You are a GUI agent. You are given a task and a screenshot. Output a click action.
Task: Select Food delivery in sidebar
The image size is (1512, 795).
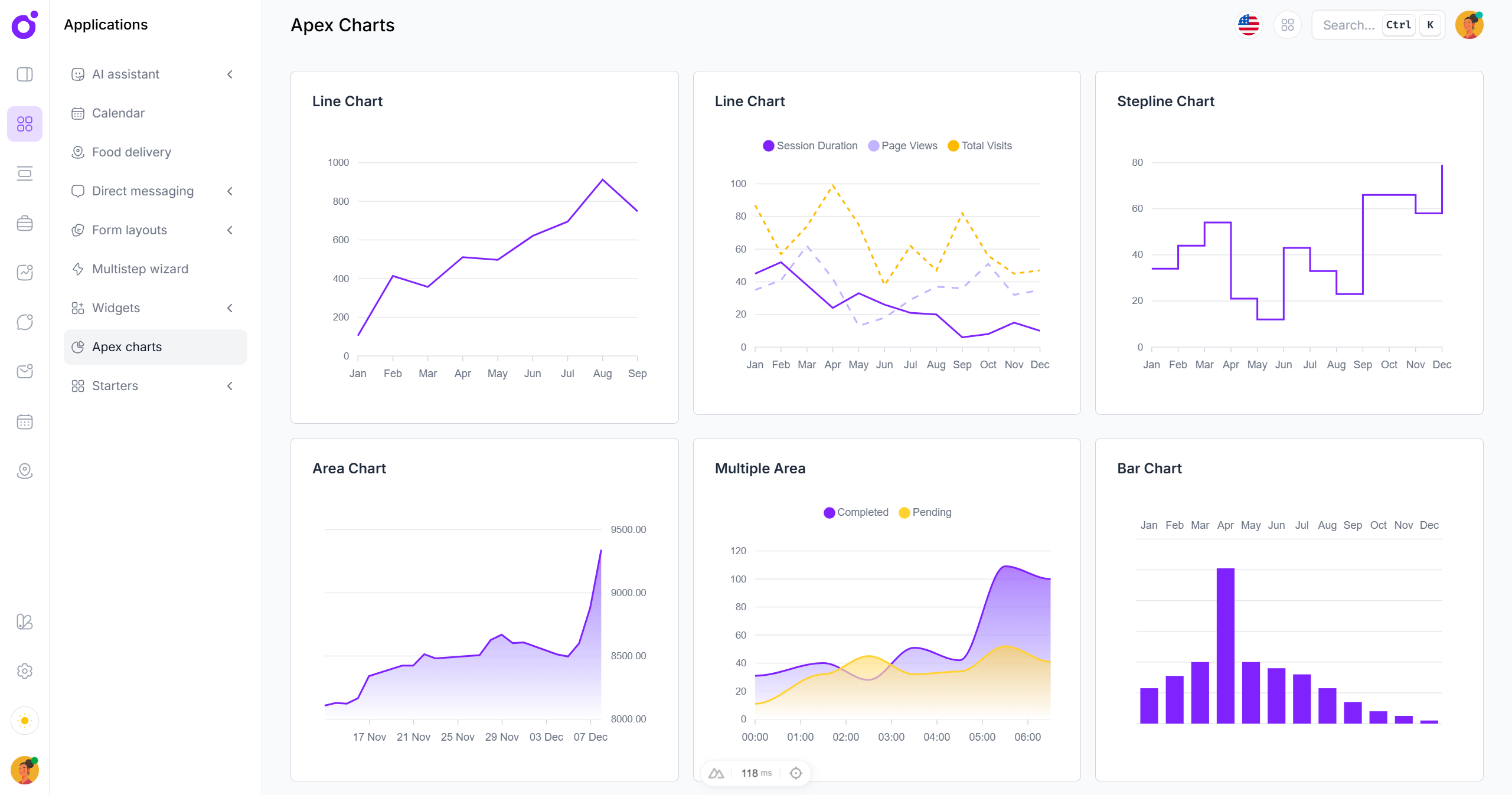pyautogui.click(x=131, y=152)
